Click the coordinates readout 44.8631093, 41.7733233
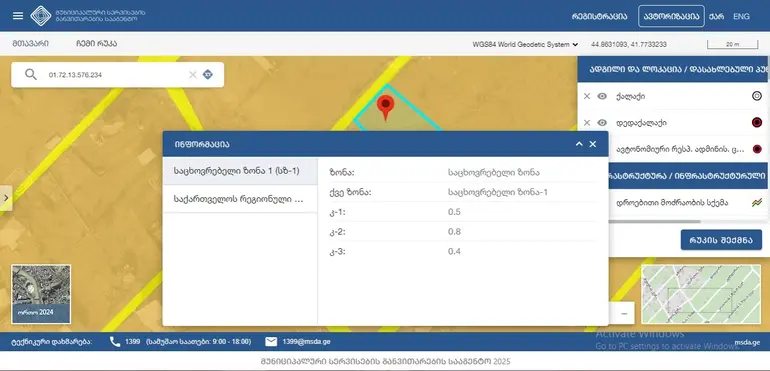This screenshot has height=371, width=770. coord(629,44)
